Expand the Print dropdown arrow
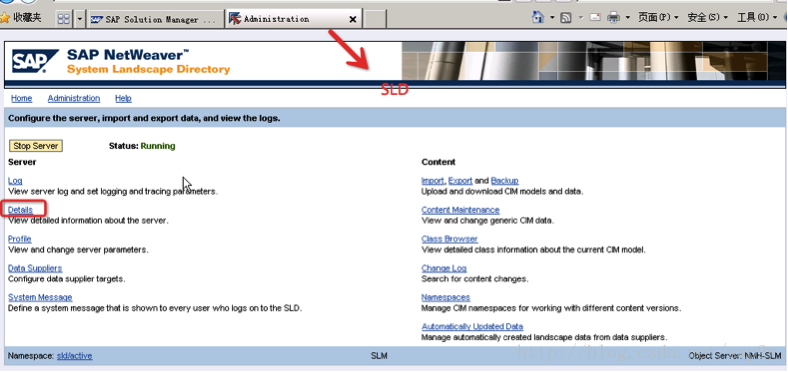788x372 pixels. click(628, 18)
